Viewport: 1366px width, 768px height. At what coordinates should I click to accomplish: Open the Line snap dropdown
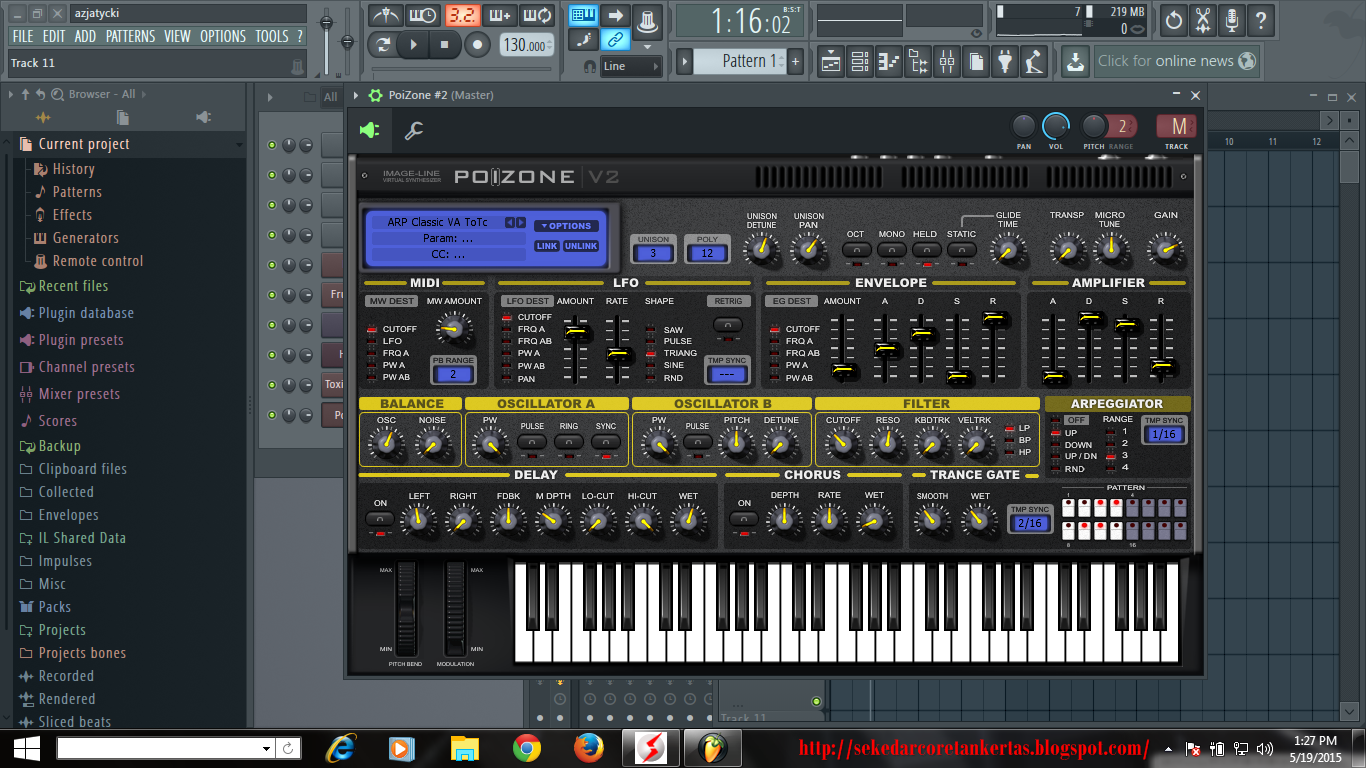(631, 66)
